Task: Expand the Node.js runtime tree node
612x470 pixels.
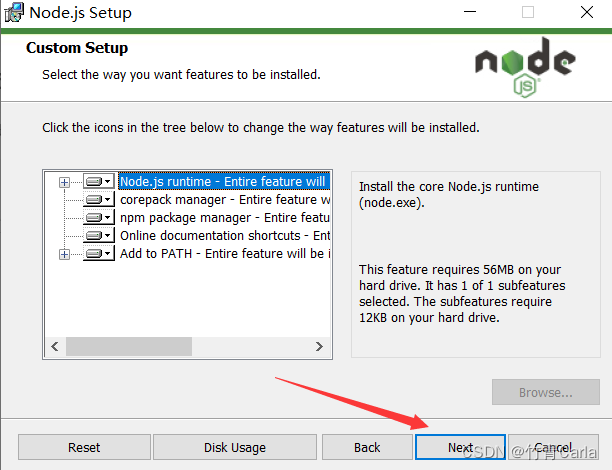Action: 64,182
